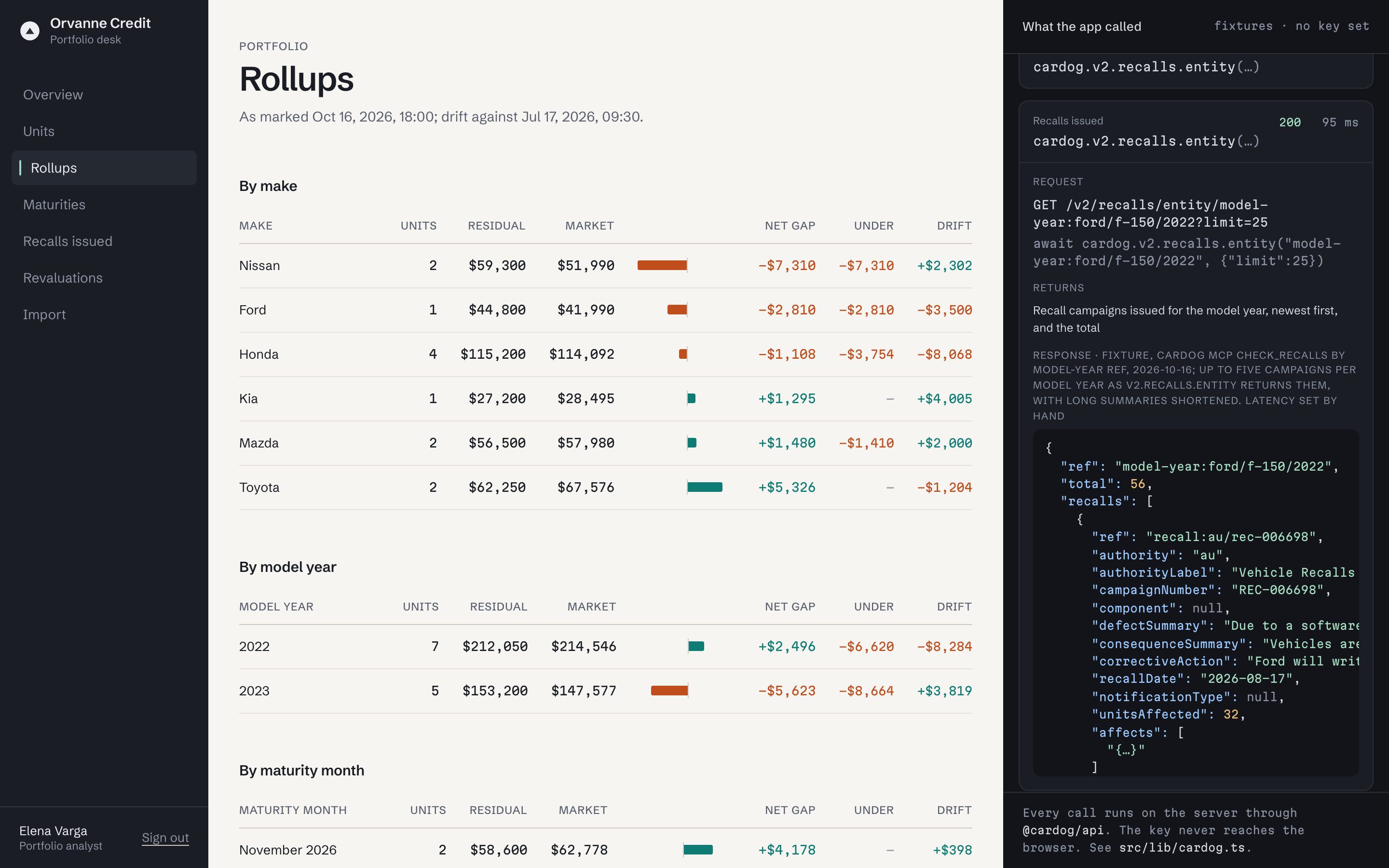Click Toyota net gap +$5,326
The width and height of the screenshot is (1389, 868).
787,488
